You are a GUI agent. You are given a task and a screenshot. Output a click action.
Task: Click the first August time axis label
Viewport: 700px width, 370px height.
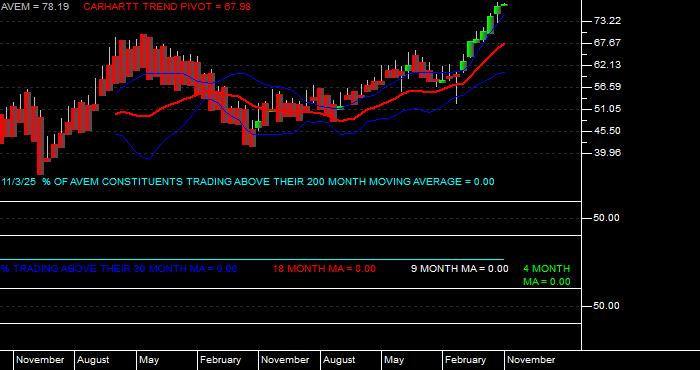[93, 360]
